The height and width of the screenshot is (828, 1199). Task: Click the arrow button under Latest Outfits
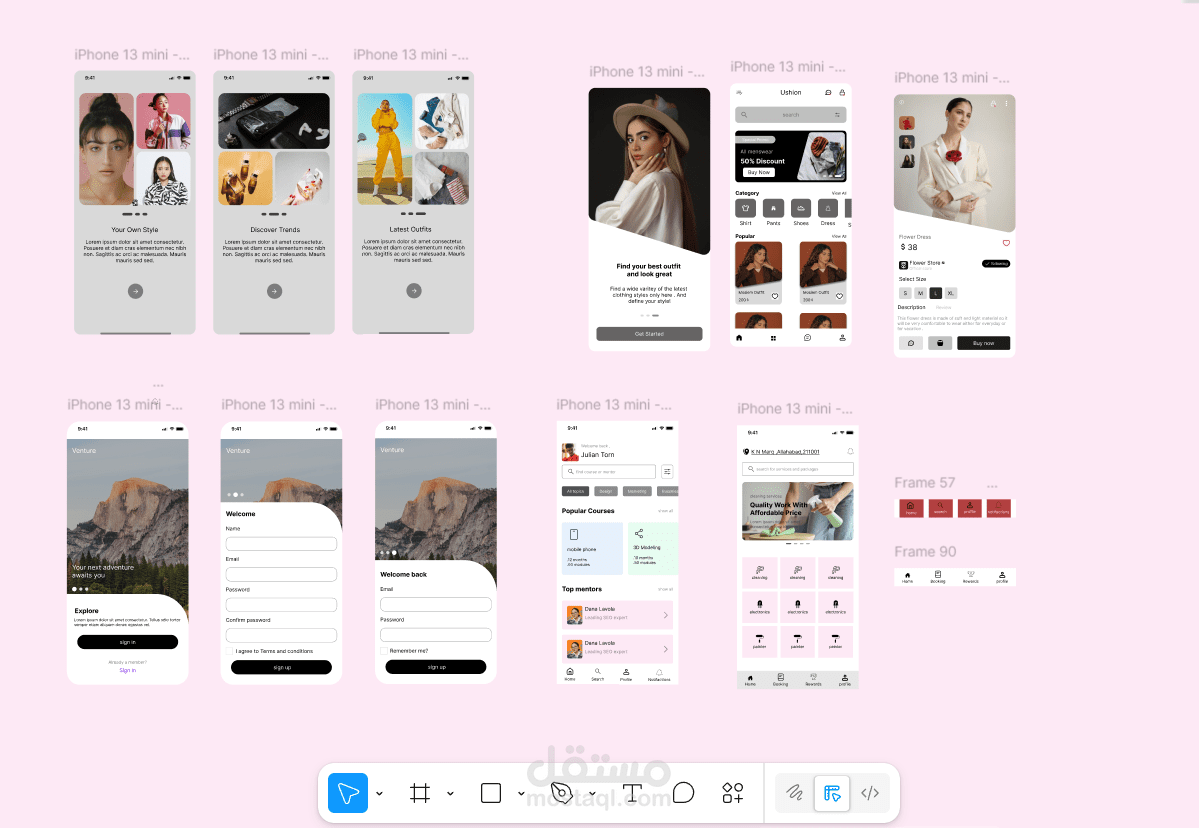click(x=414, y=291)
